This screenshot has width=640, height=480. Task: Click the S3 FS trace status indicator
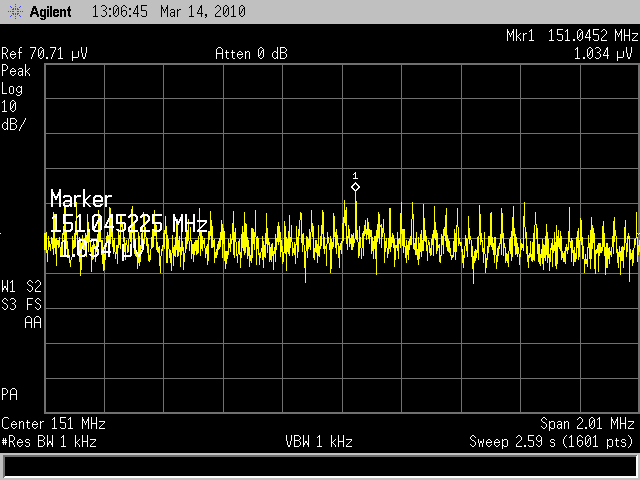click(x=22, y=303)
